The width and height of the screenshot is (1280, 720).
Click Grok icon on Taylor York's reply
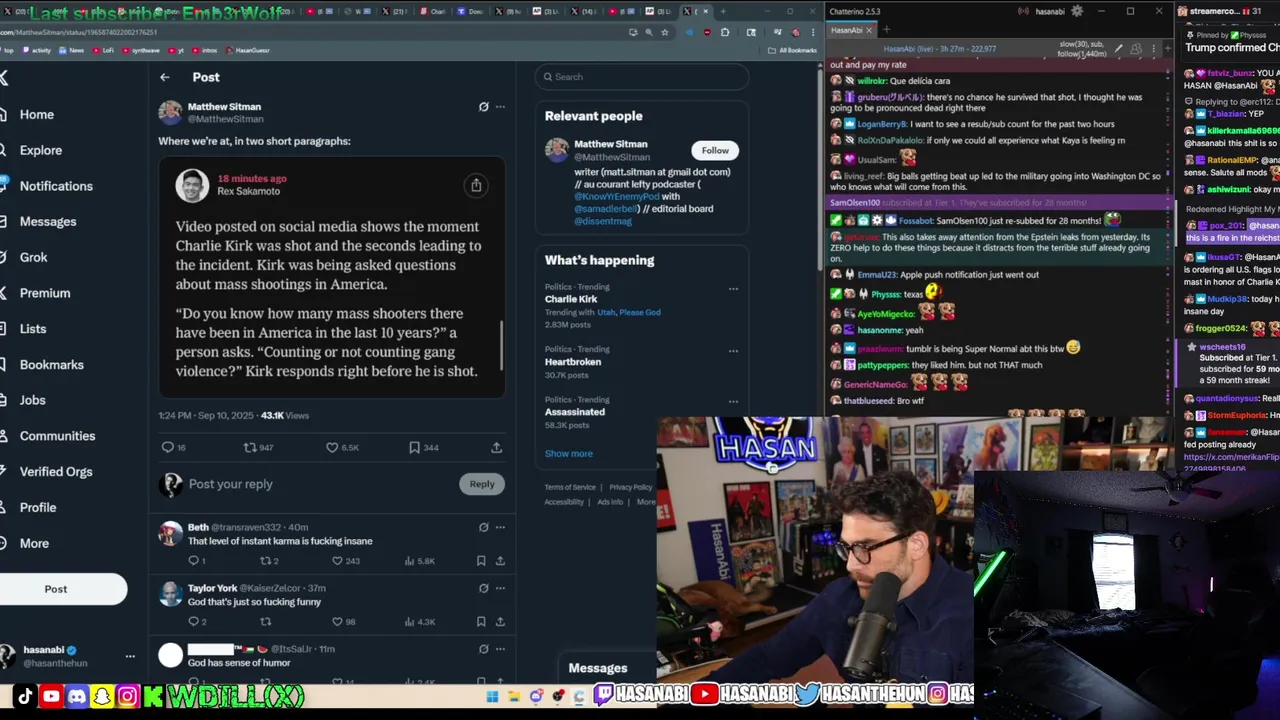[483, 588]
